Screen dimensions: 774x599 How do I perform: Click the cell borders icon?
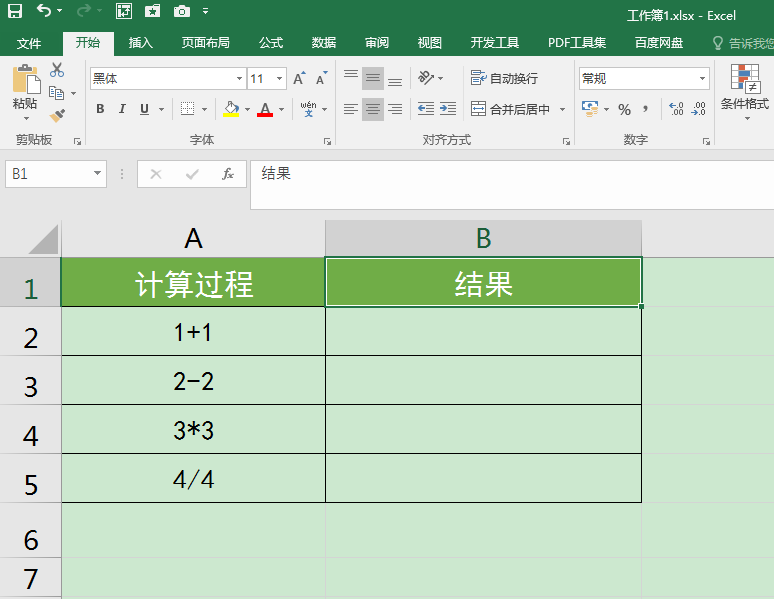click(188, 109)
